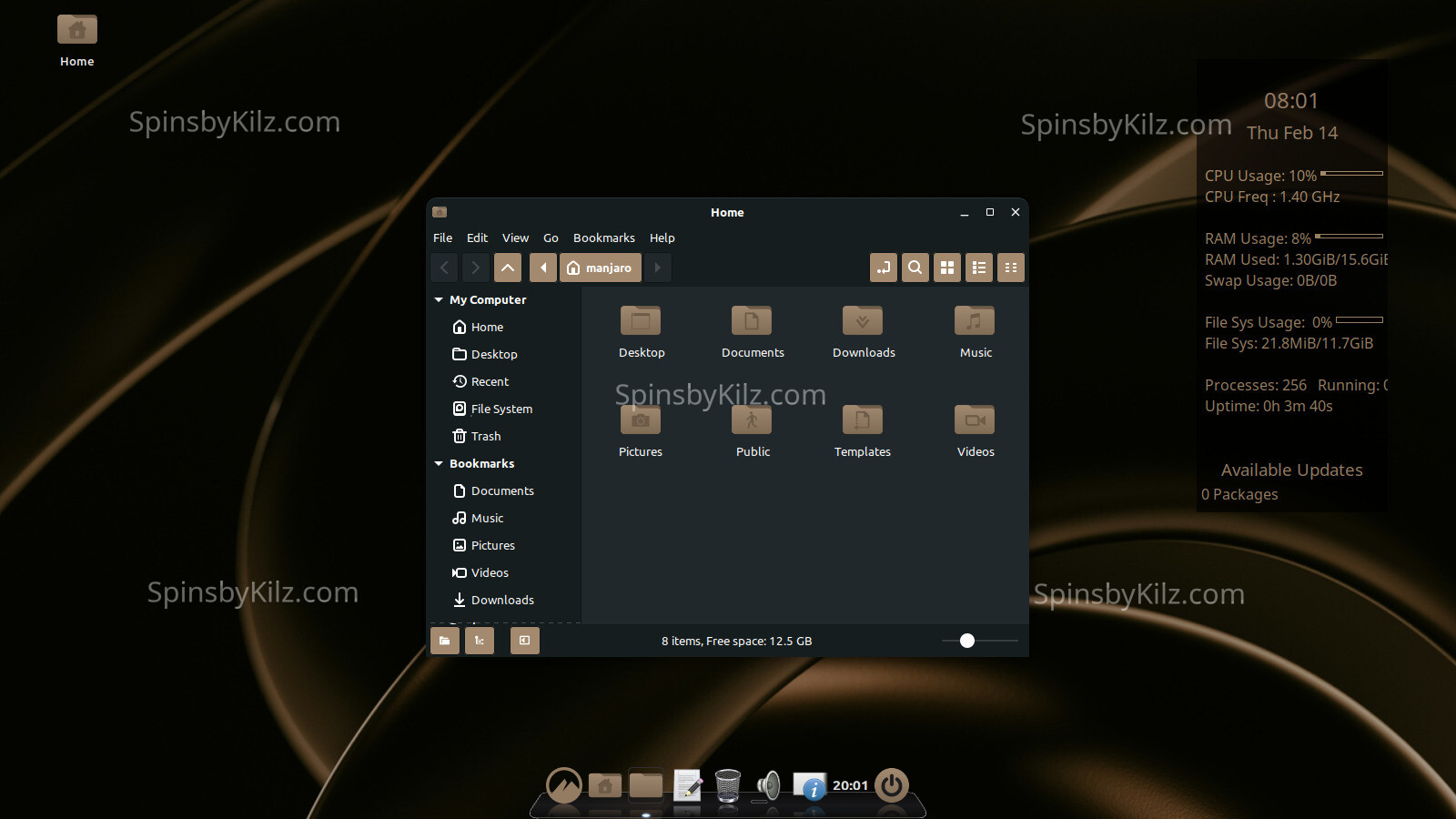Screen dimensions: 1456x819
Task: Show places in sidebar button
Action: pyautogui.click(x=444, y=641)
